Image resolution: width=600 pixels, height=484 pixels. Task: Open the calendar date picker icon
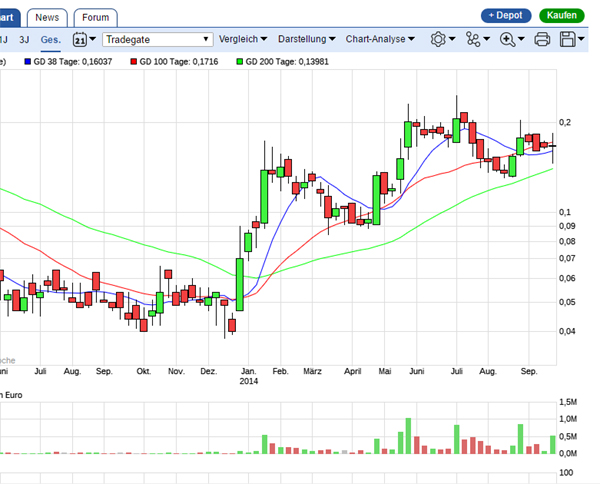pos(80,39)
